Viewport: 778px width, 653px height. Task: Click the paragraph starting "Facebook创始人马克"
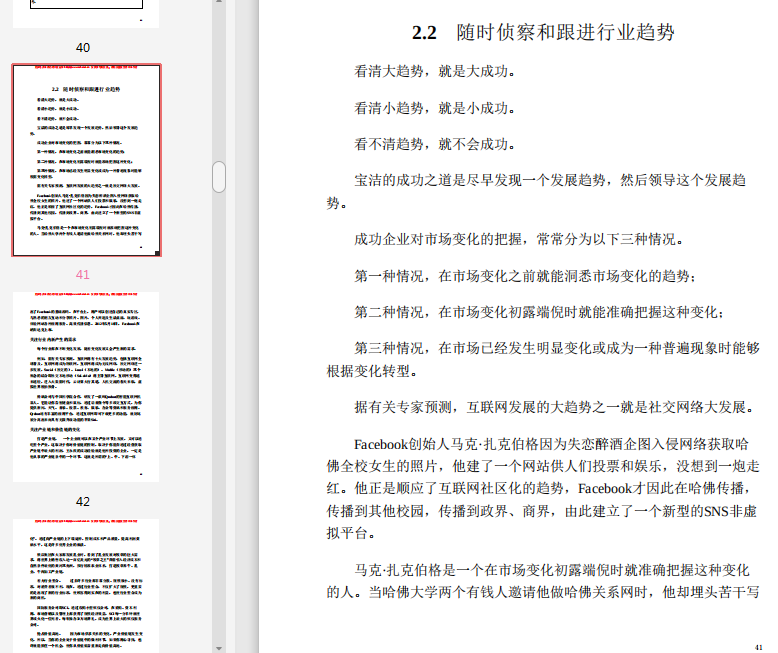click(543, 489)
